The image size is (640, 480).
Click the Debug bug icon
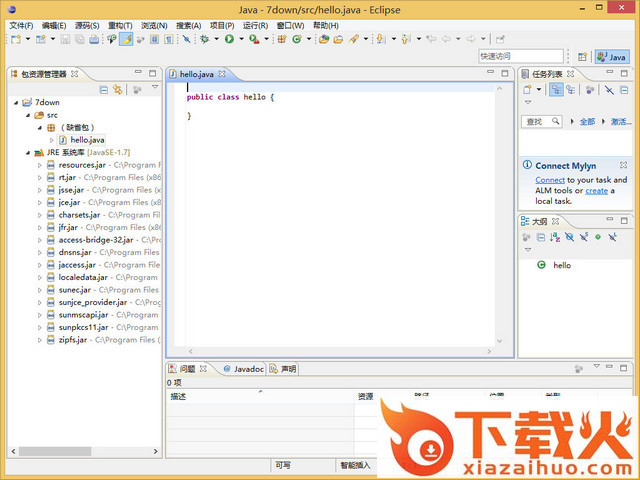pos(205,39)
